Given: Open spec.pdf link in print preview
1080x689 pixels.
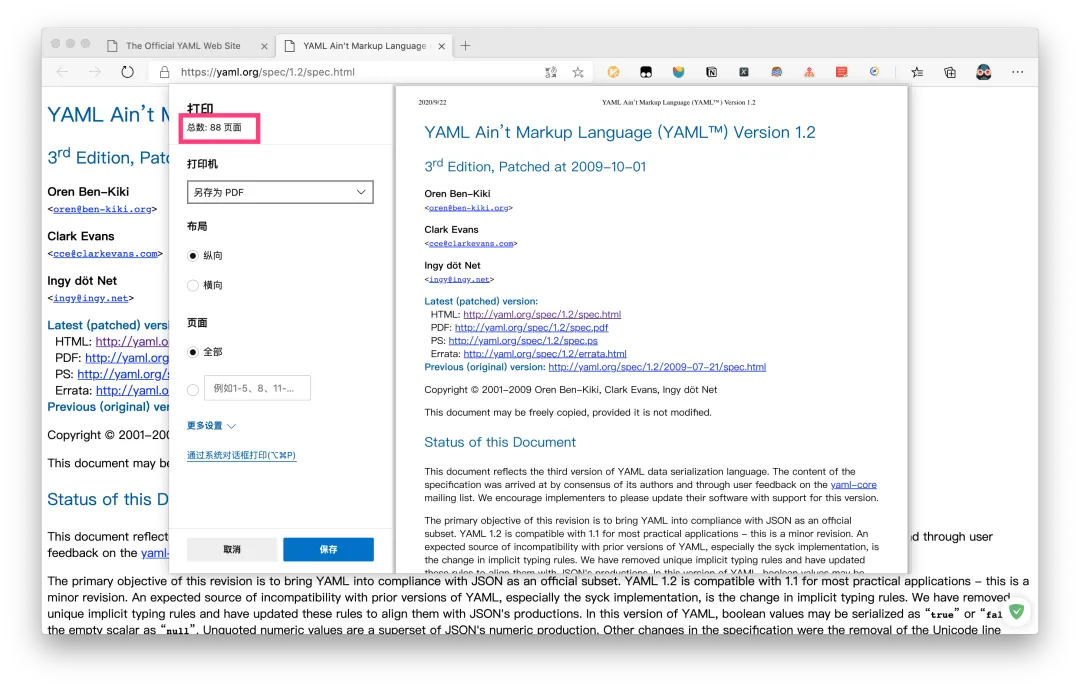Looking at the screenshot, I should (x=532, y=327).
